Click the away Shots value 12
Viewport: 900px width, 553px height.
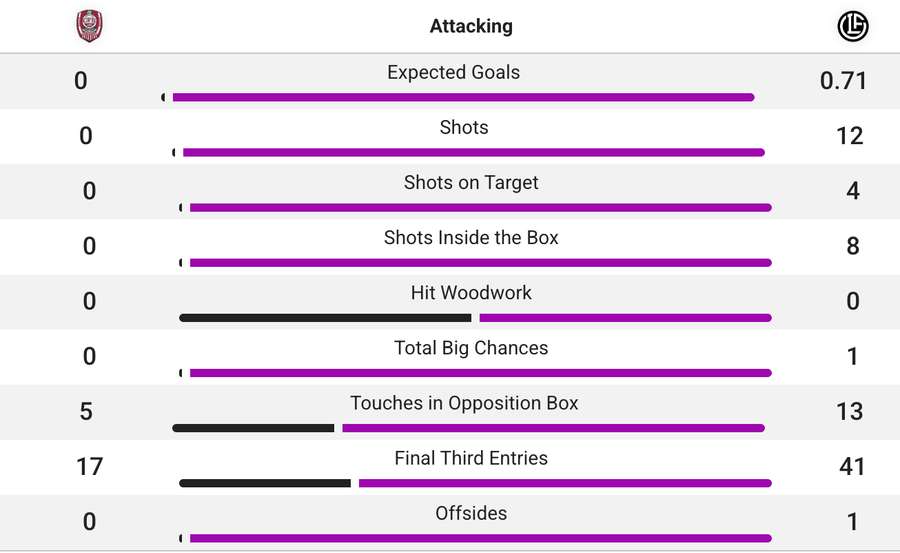coord(849,136)
